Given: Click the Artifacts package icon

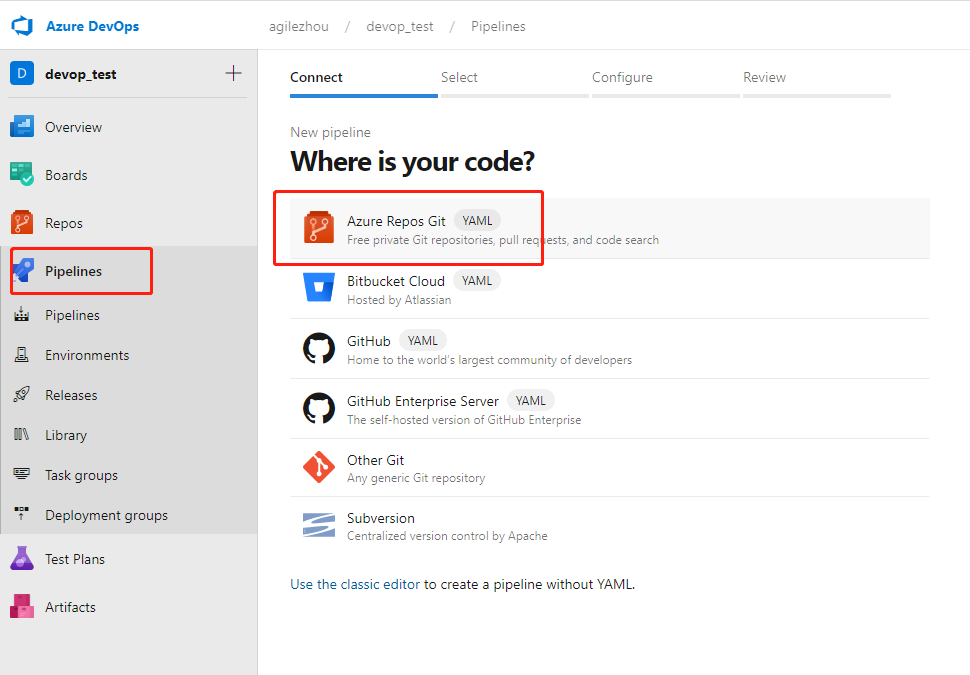Looking at the screenshot, I should tap(22, 606).
